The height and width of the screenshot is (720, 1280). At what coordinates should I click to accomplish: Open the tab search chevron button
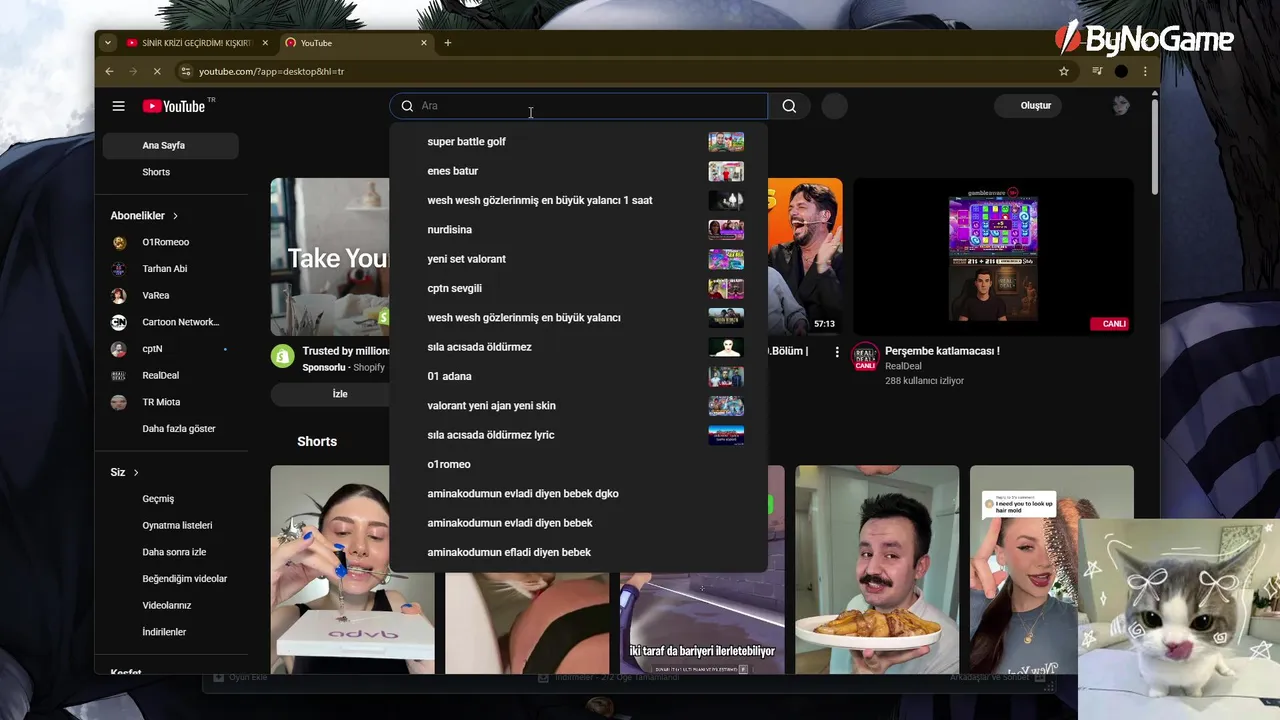tap(108, 43)
